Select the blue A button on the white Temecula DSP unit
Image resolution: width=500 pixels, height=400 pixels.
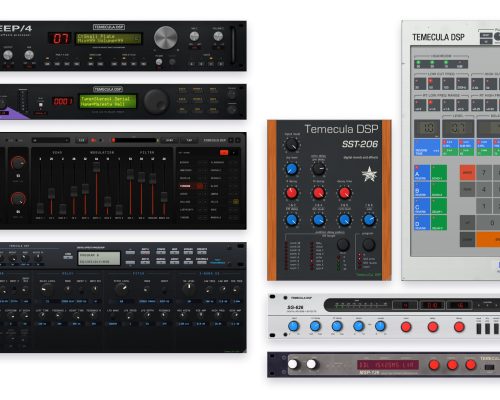coord(422,173)
